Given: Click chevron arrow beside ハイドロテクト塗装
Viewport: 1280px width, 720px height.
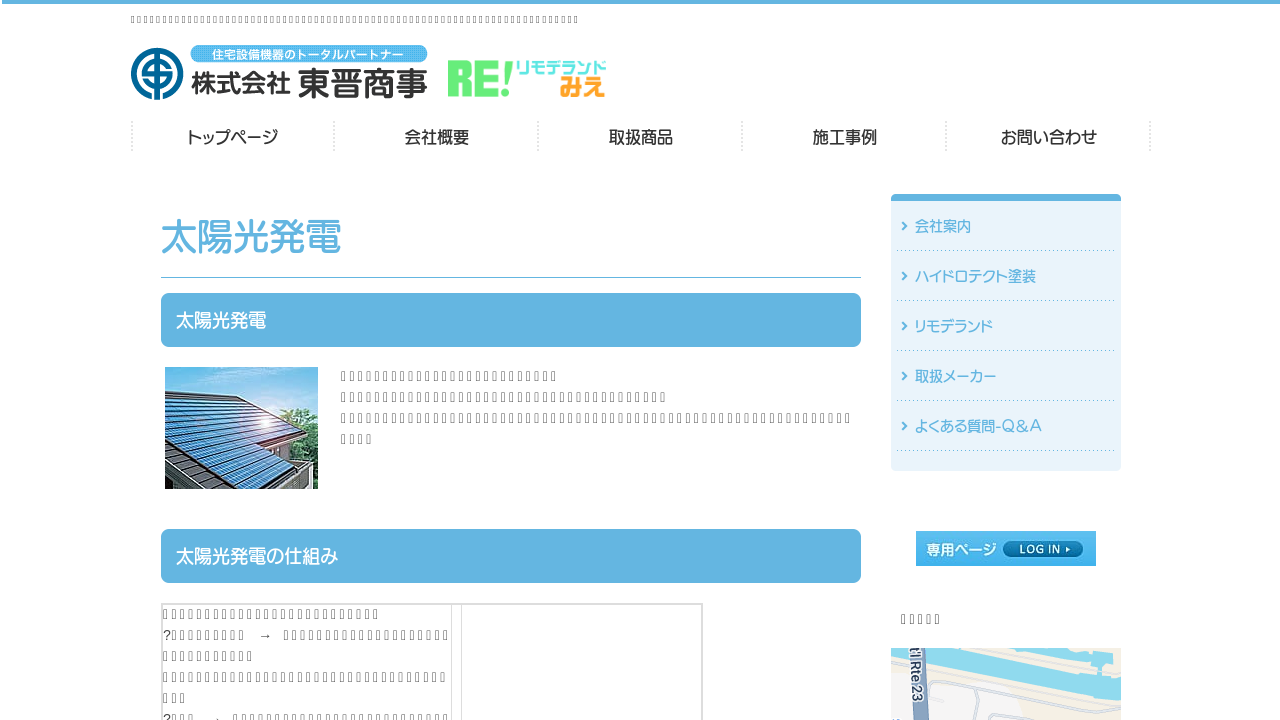Looking at the screenshot, I should pos(904,277).
